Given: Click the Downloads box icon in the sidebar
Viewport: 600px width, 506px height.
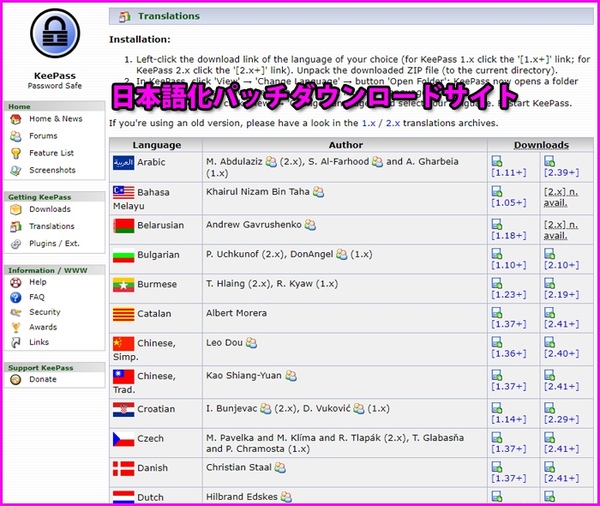Looking at the screenshot, I should pos(16,209).
